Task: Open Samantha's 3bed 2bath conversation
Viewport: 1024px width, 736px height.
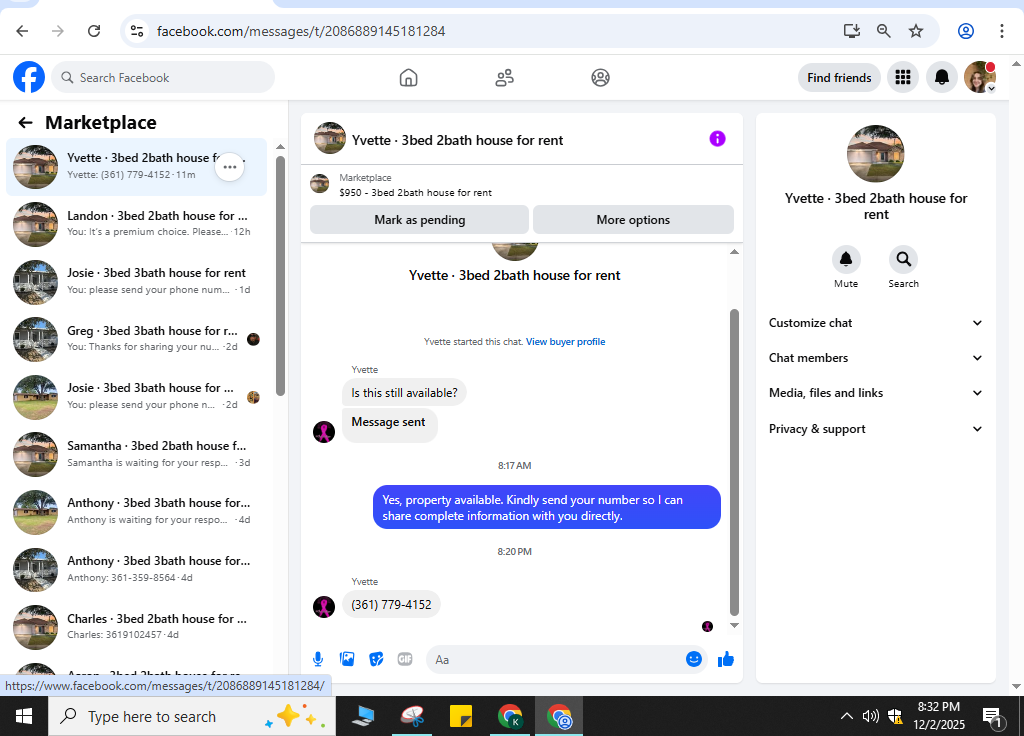Action: pos(136,454)
